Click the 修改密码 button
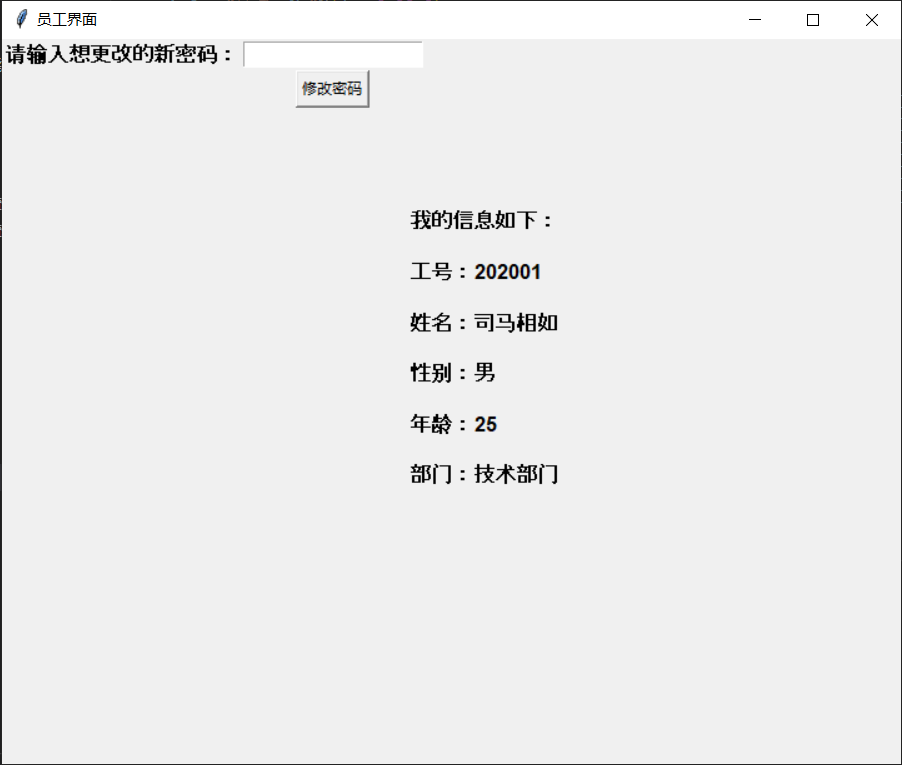The image size is (902, 765). click(332, 89)
